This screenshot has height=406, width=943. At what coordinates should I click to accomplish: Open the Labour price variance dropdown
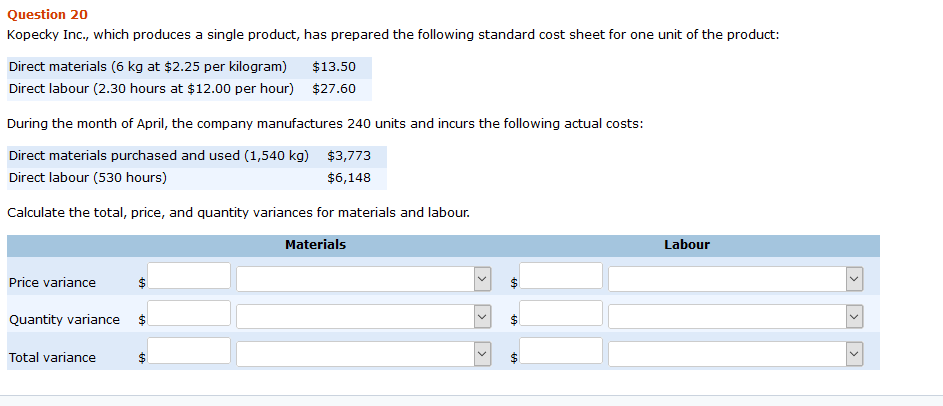(x=736, y=279)
